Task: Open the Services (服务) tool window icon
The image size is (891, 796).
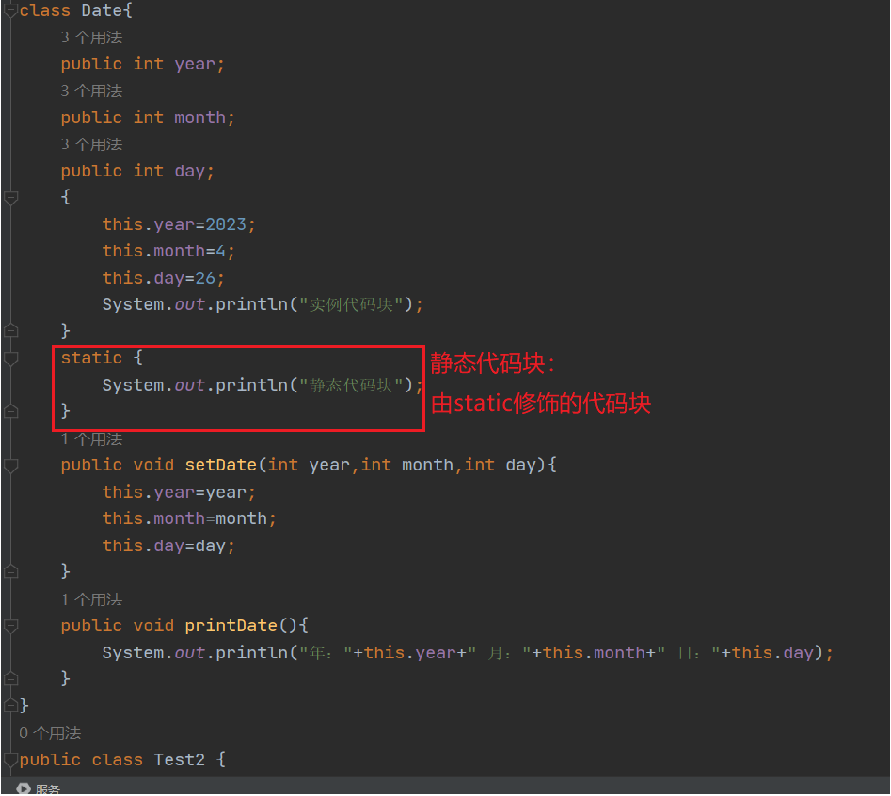Action: pos(26,789)
